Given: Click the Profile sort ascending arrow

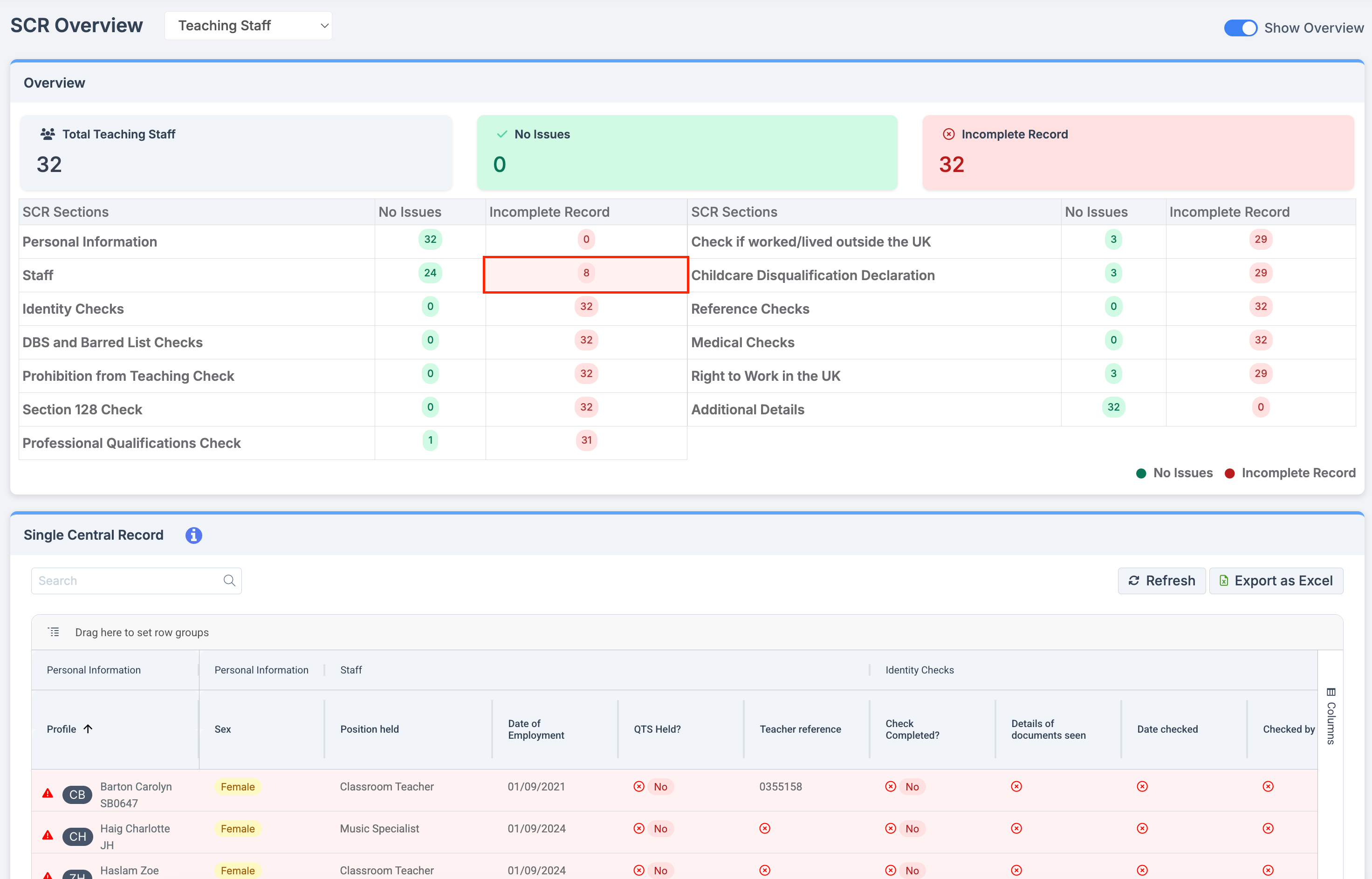Looking at the screenshot, I should pyautogui.click(x=88, y=728).
